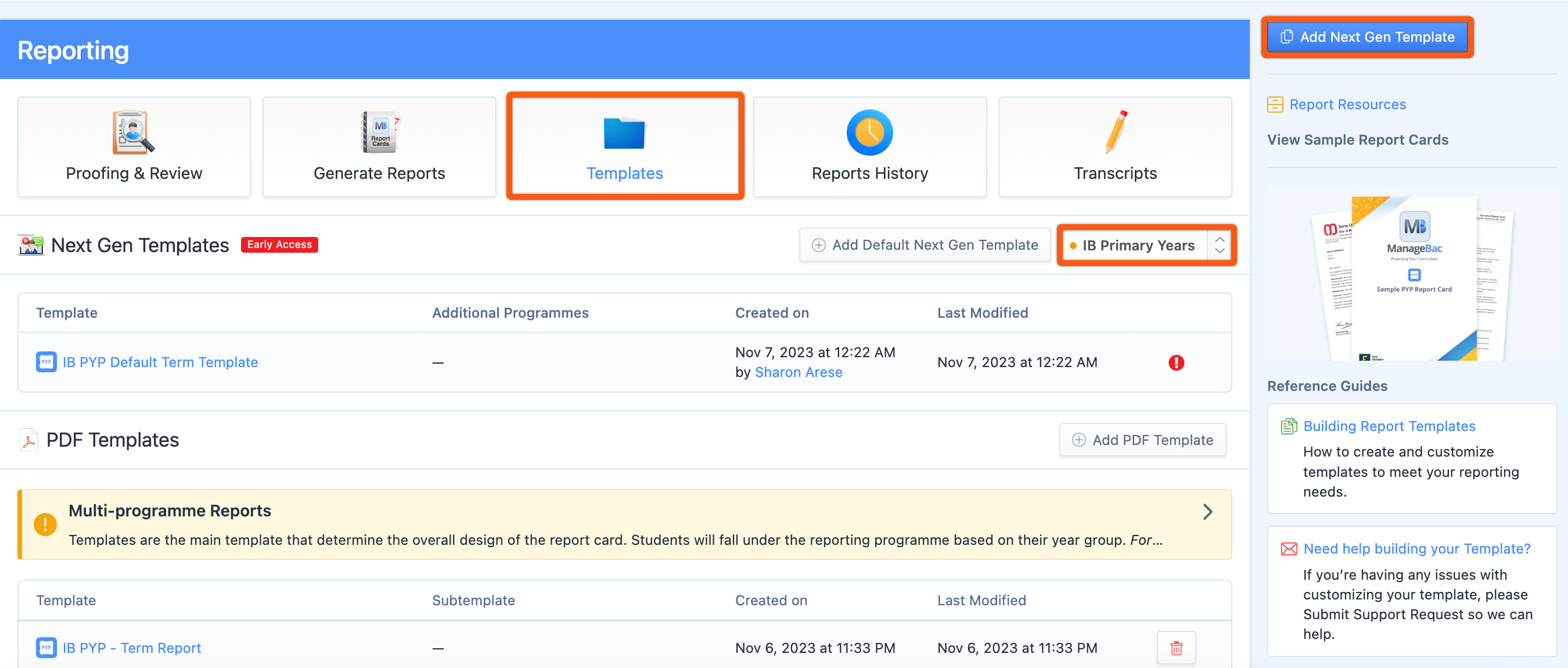1568x668 pixels.
Task: Open IB PYP Default Term Template link
Action: (160, 362)
